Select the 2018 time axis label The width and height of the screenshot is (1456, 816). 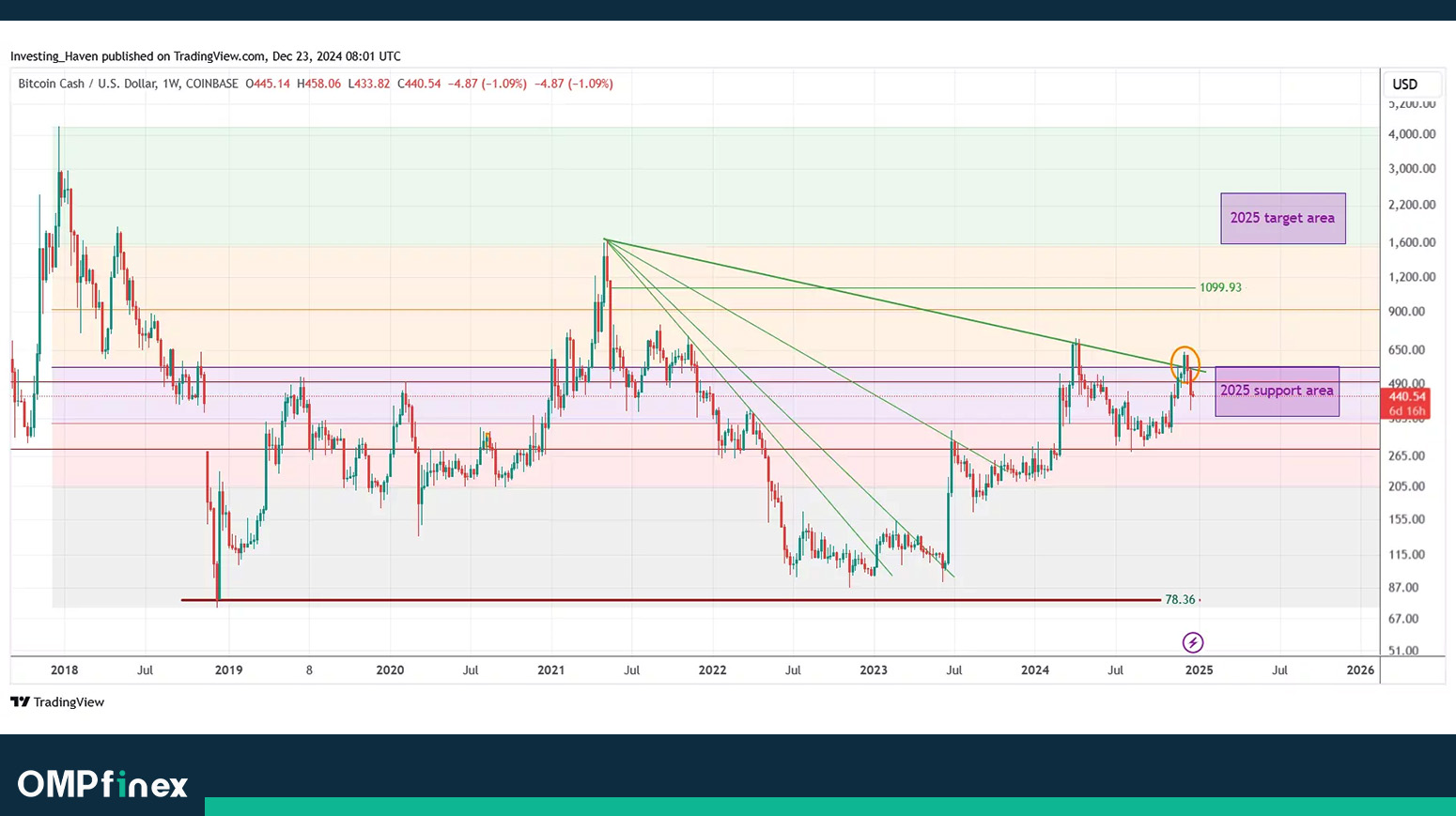[x=64, y=670]
